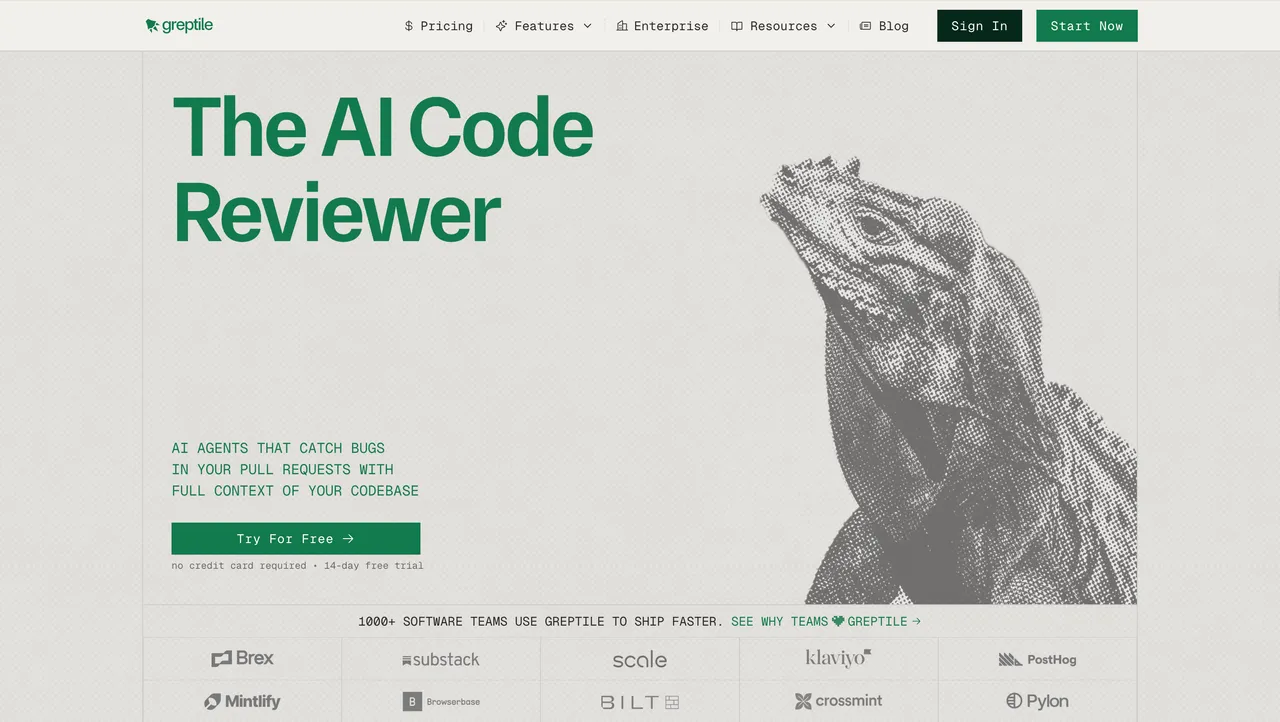
Task: Click the dollar sign Pricing icon
Action: [409, 26]
